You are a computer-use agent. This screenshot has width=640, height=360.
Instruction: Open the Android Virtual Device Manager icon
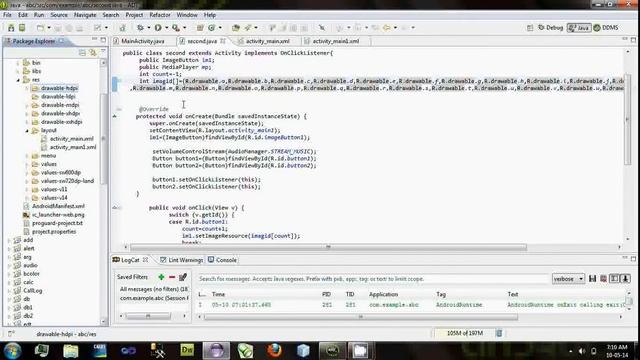click(x=22, y=28)
